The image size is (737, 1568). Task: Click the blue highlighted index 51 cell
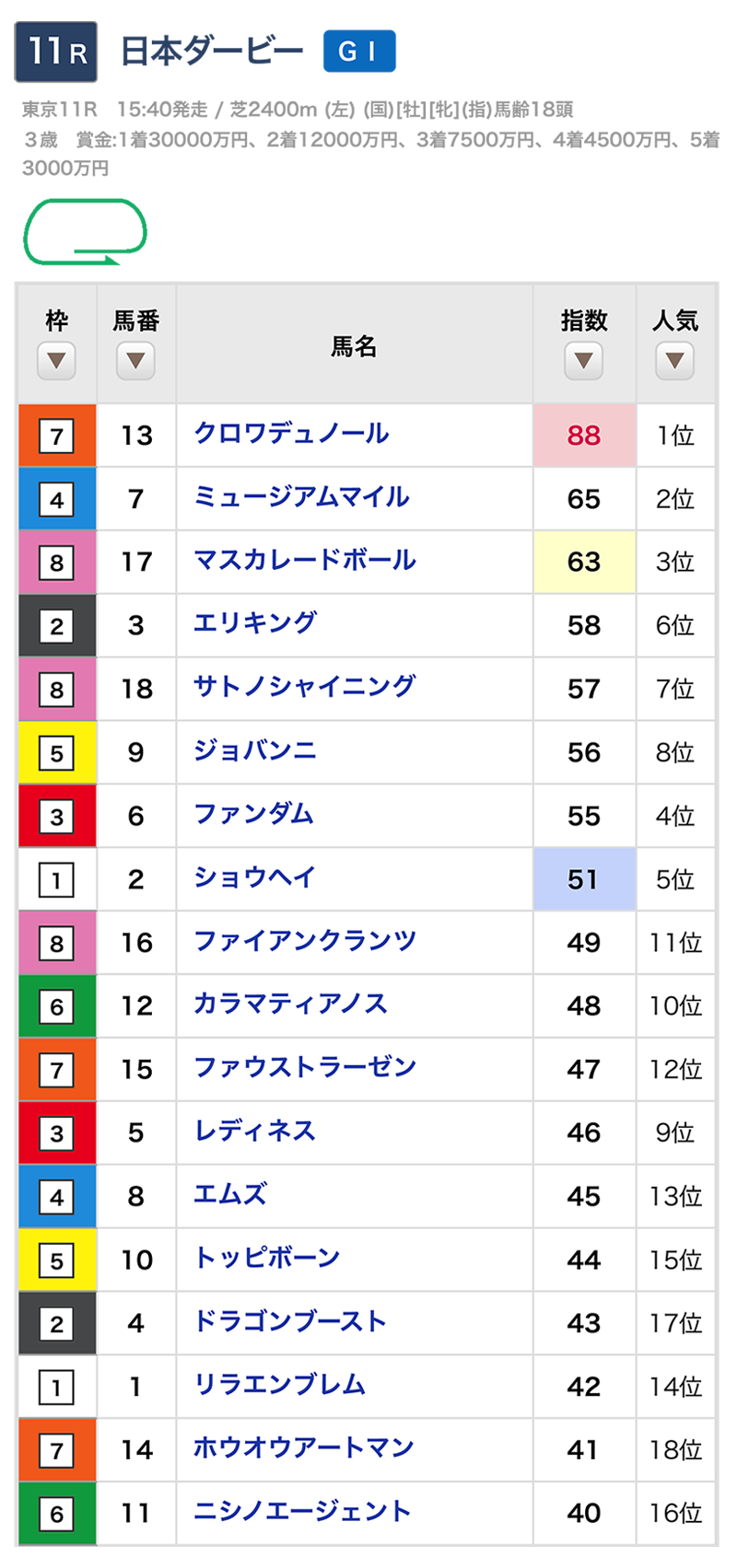point(584,879)
